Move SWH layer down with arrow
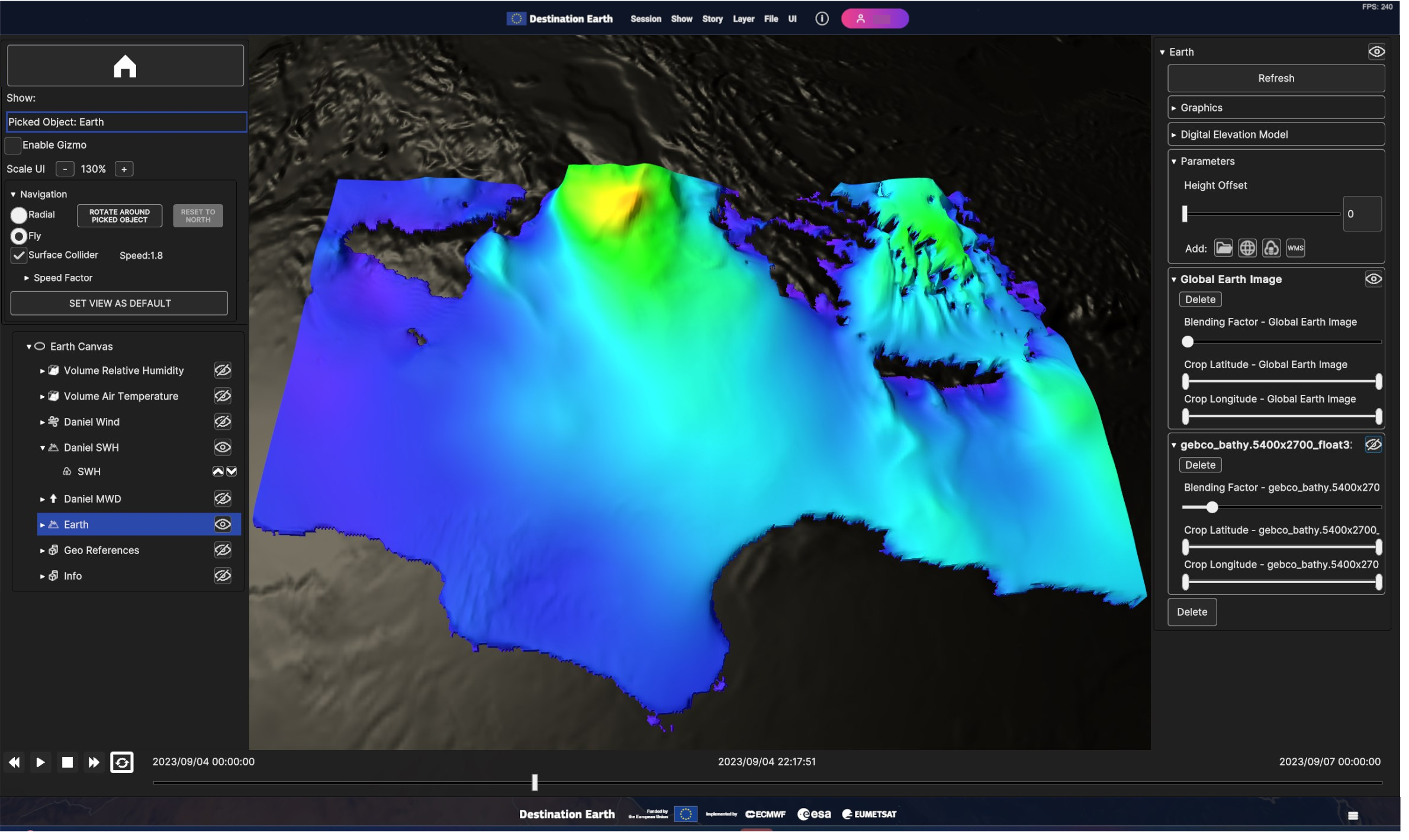 232,471
